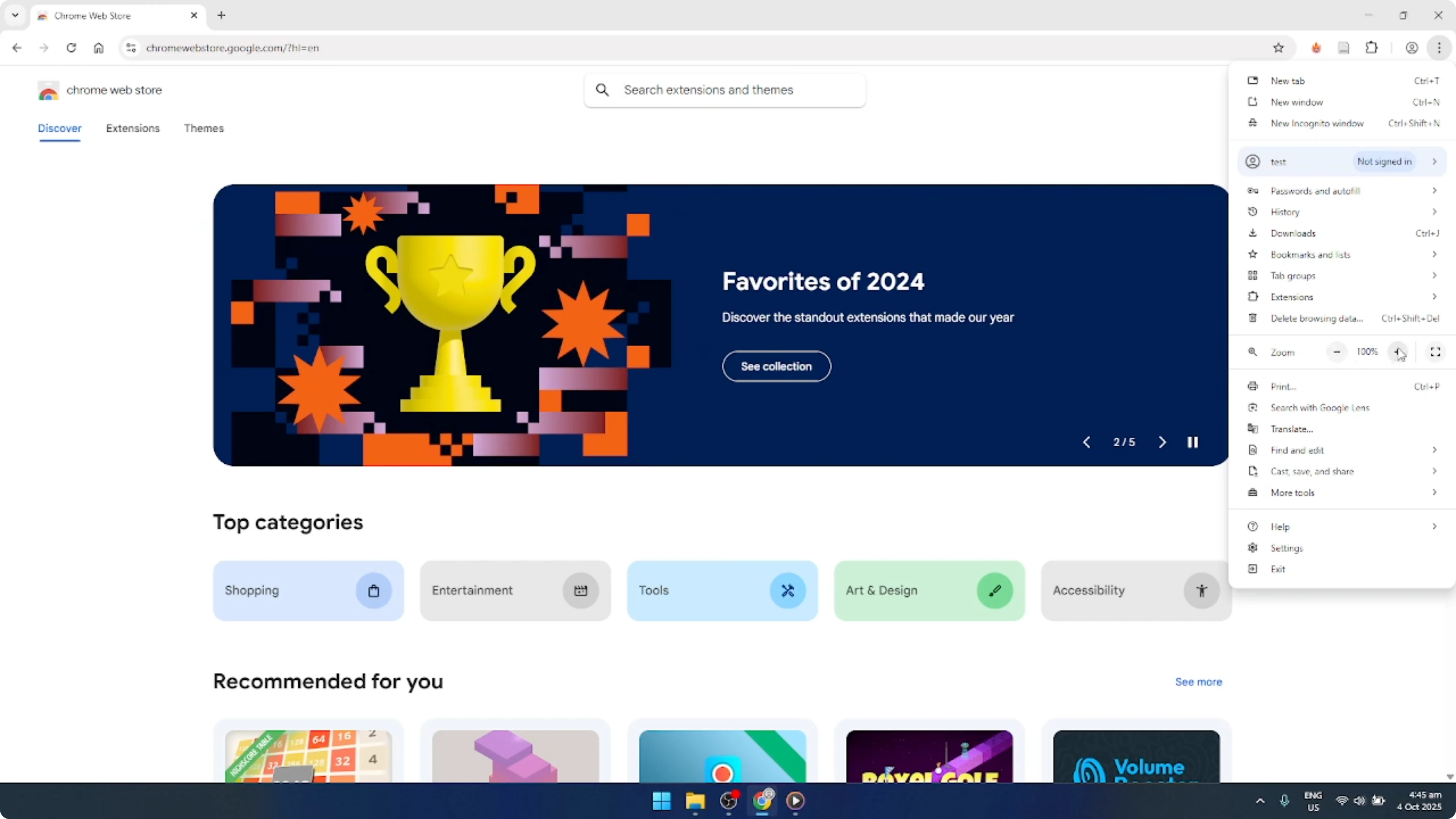This screenshot has width=1456, height=819.
Task: Expand the More tools submenu
Action: 1342,493
